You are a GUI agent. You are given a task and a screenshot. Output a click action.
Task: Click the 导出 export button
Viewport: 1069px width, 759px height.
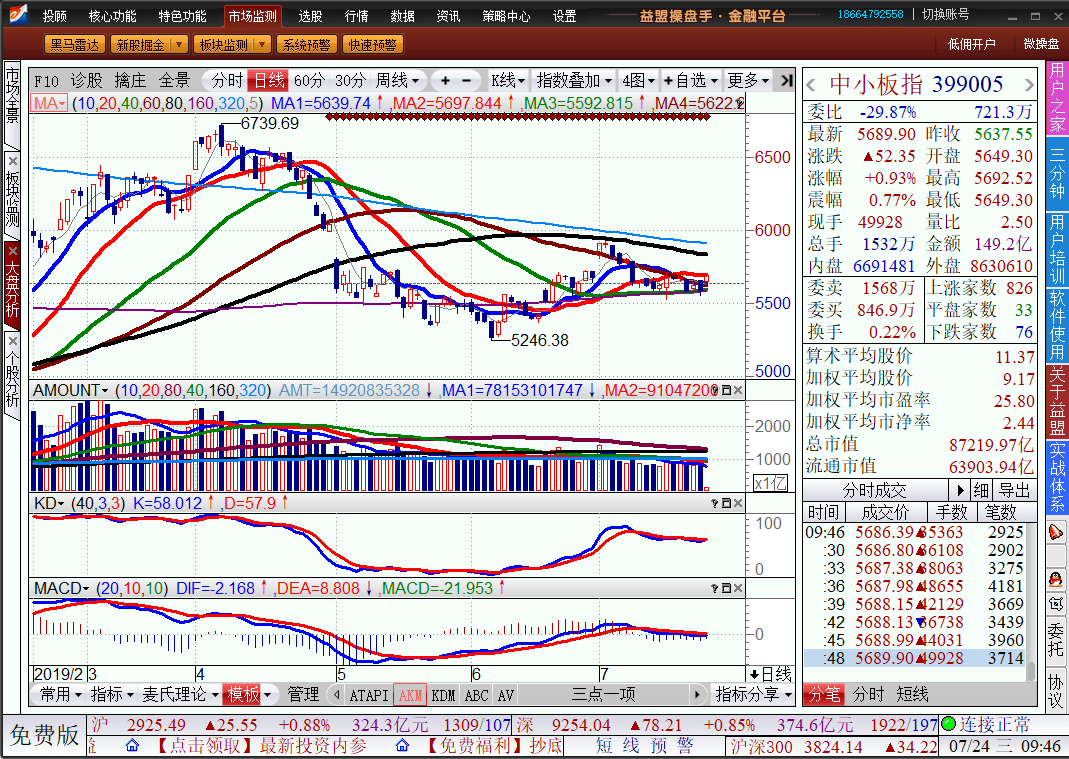click(x=1014, y=490)
